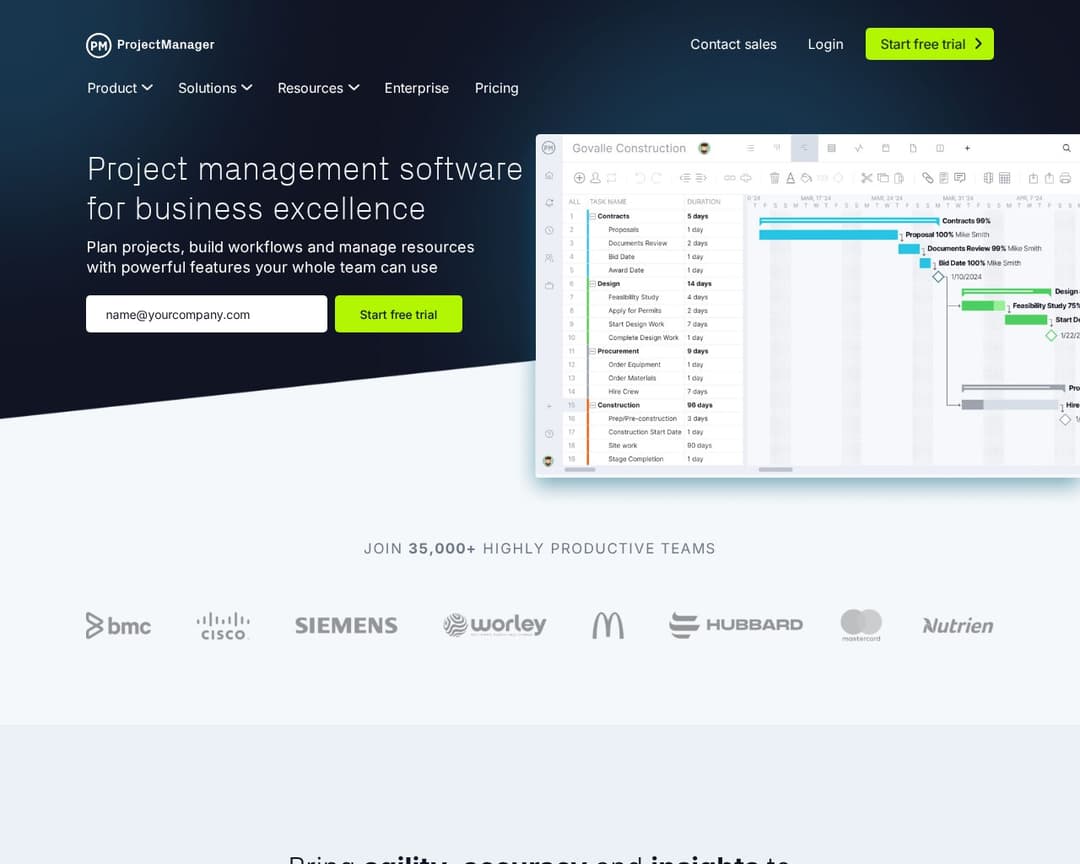Click the Cisco logo
The width and height of the screenshot is (1080, 864).
click(x=223, y=626)
